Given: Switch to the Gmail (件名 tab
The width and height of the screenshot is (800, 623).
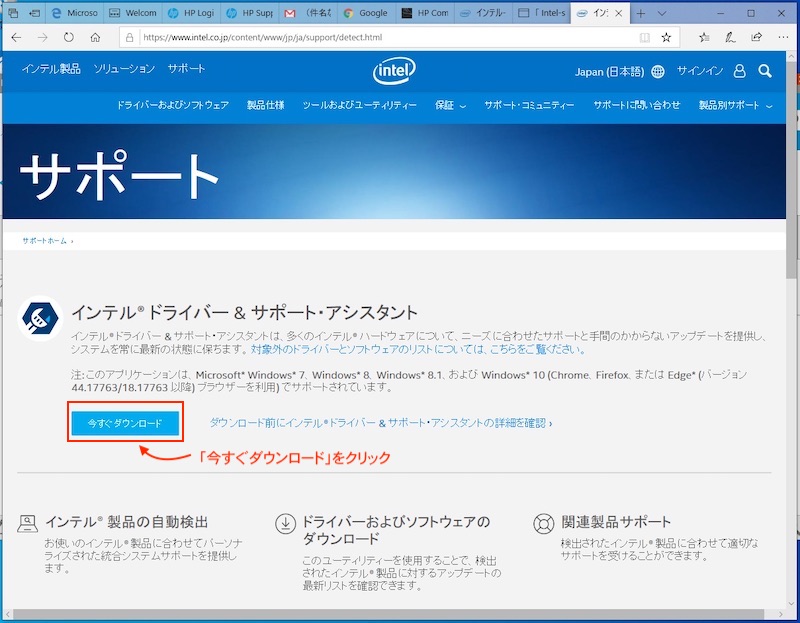Looking at the screenshot, I should click(x=308, y=13).
